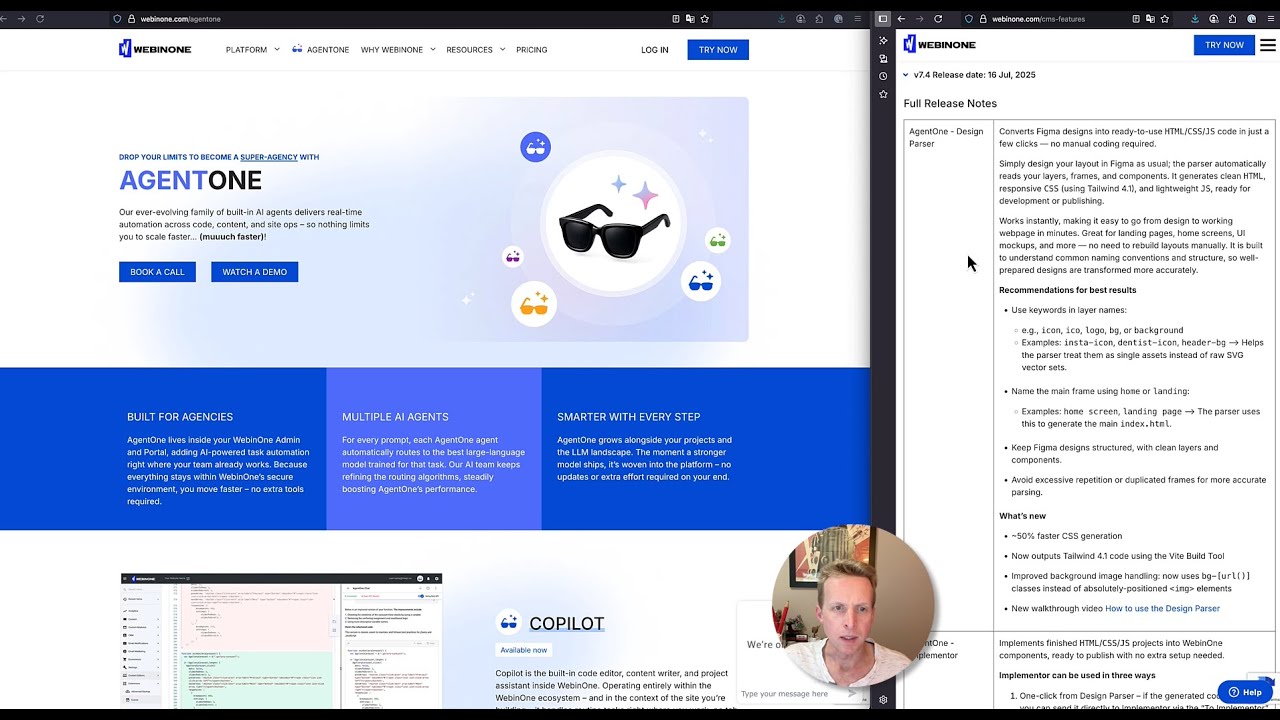1280x720 pixels.
Task: Click the WebinOne logo in left window
Action: tap(155, 49)
